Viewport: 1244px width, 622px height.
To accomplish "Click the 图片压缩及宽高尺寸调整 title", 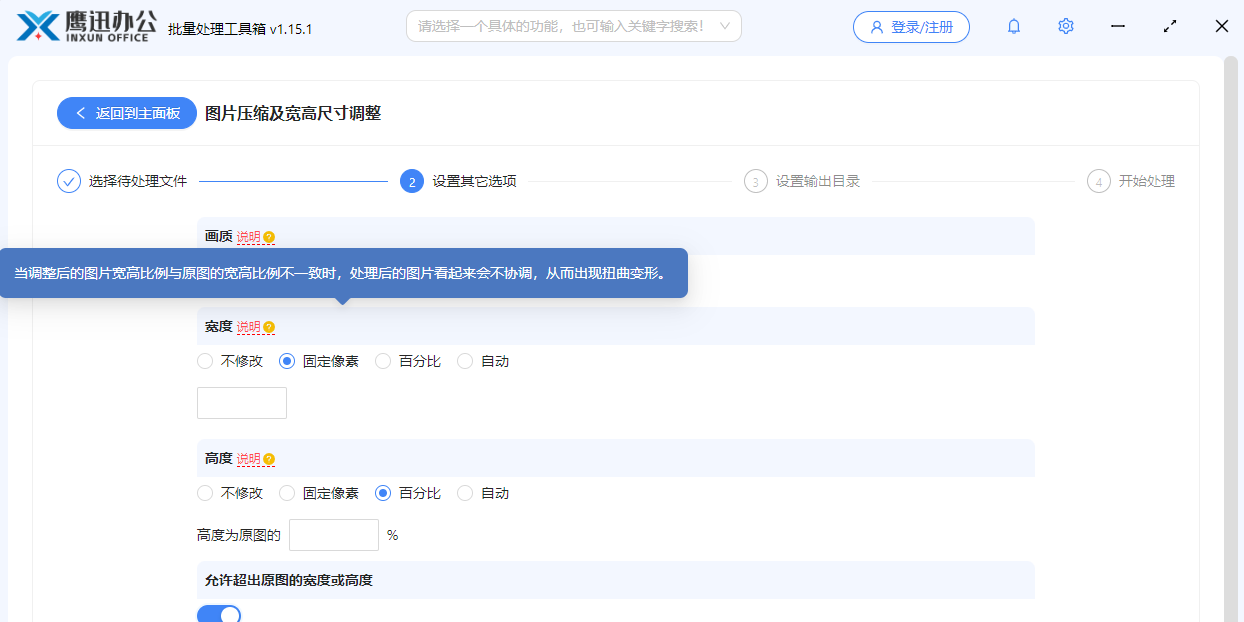I will coord(293,113).
